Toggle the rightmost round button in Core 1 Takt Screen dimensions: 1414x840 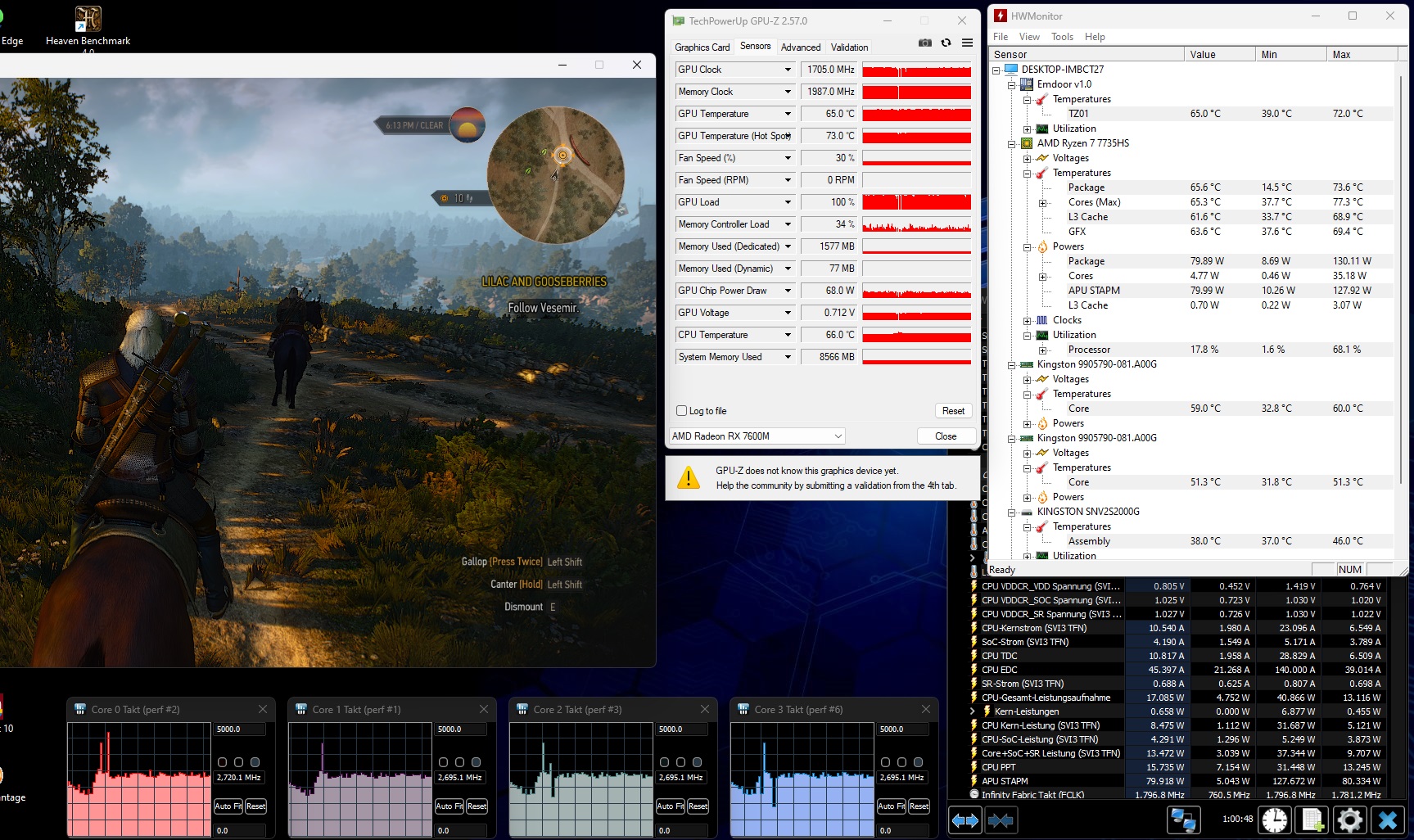[x=476, y=762]
